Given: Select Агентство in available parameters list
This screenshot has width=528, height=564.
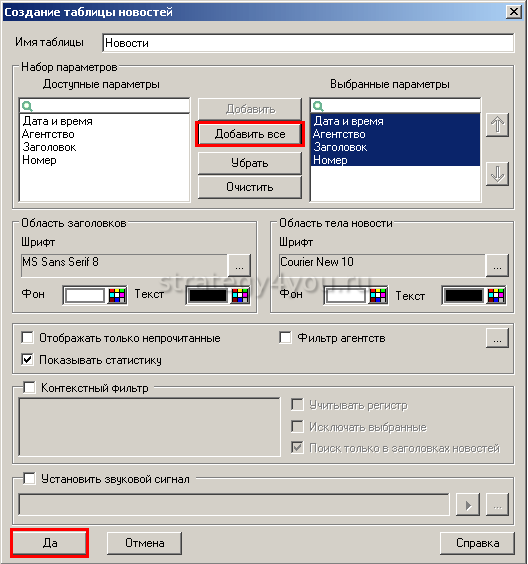Looking at the screenshot, I should pos(48,134).
